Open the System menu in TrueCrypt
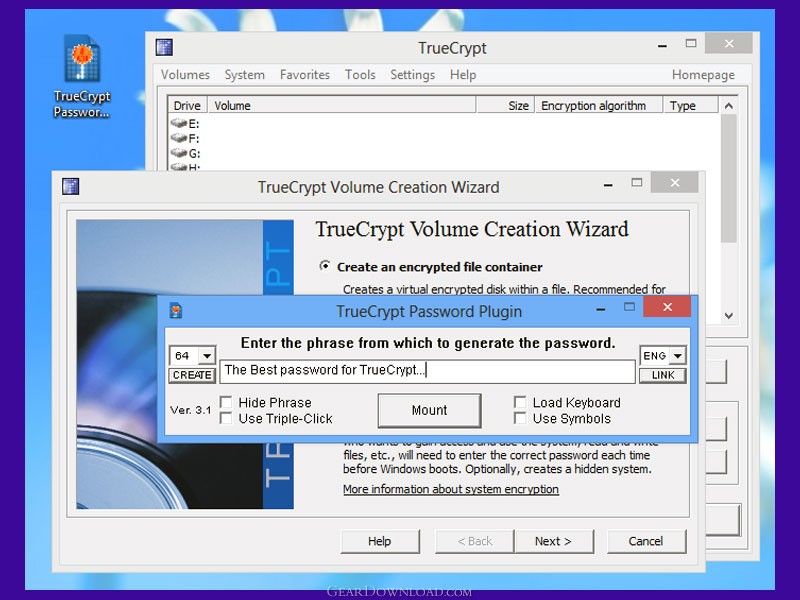Image resolution: width=800 pixels, height=600 pixels. pos(245,74)
